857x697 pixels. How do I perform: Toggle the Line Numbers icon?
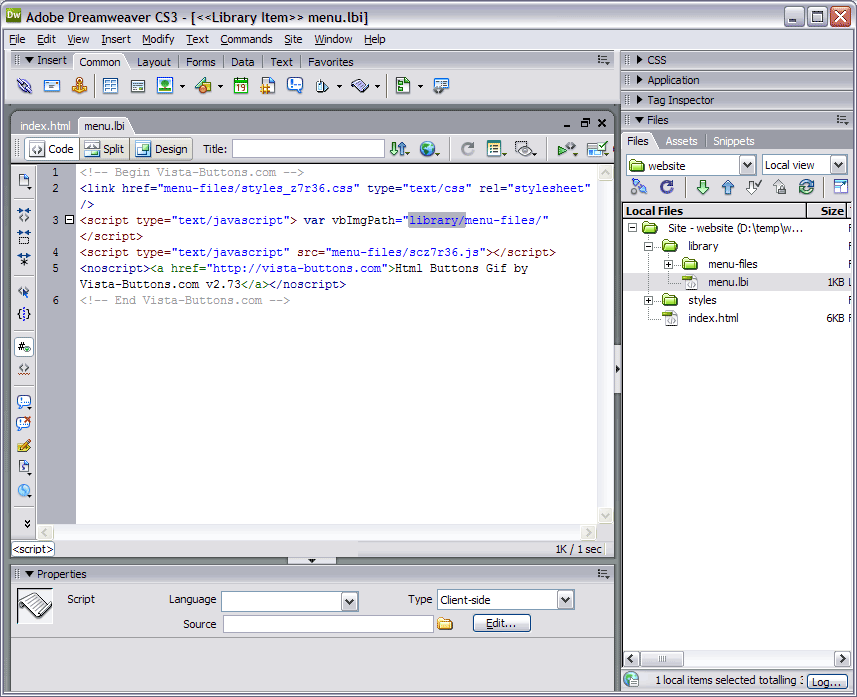pos(24,347)
